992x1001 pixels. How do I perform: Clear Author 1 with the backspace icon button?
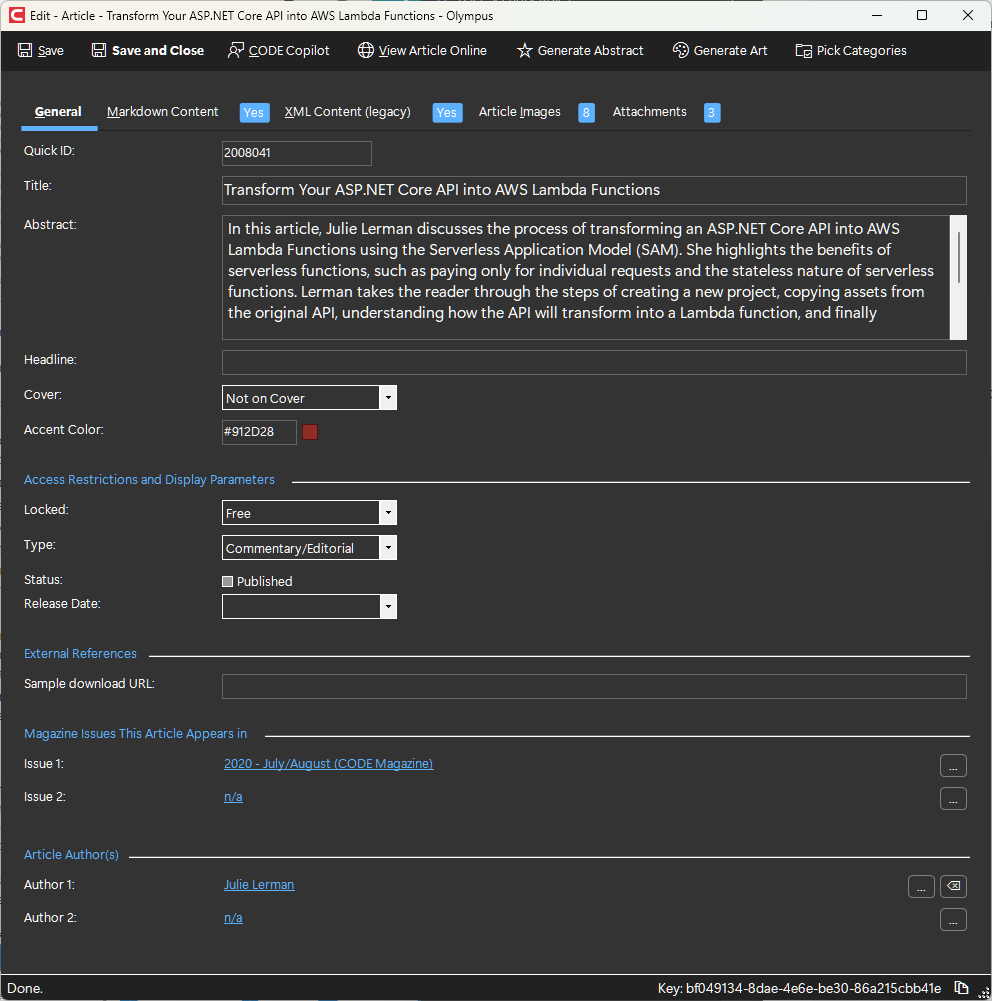953,886
